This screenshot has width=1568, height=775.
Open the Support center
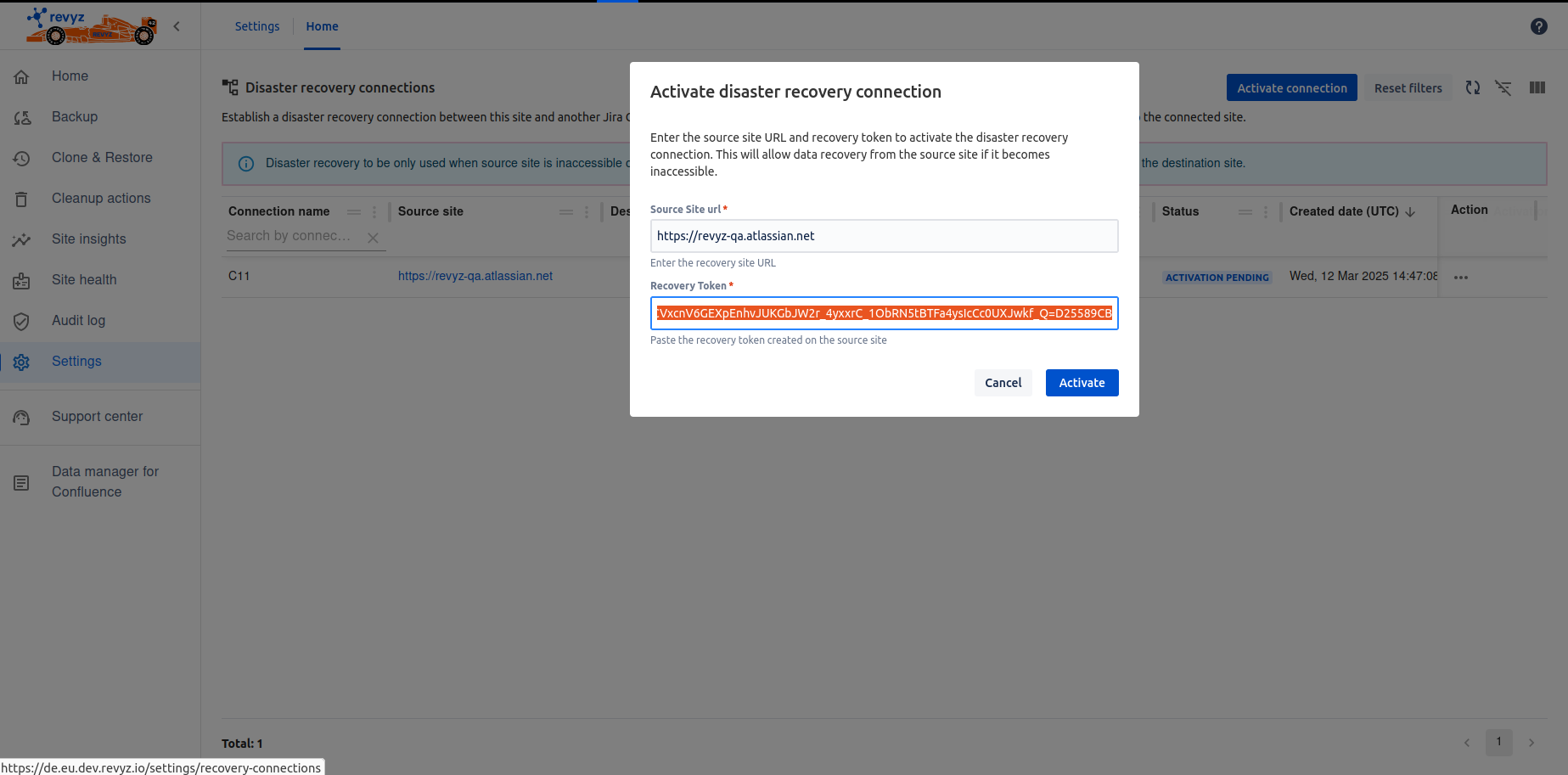(97, 416)
